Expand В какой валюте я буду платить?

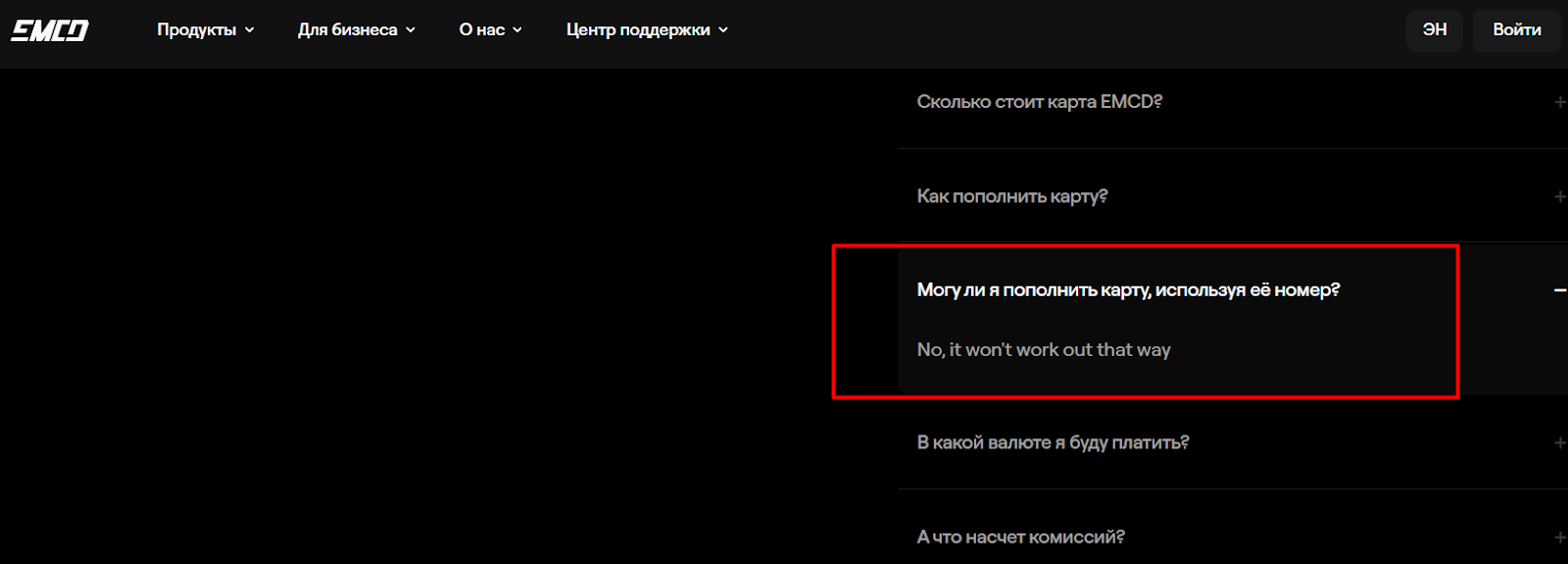coord(1053,442)
